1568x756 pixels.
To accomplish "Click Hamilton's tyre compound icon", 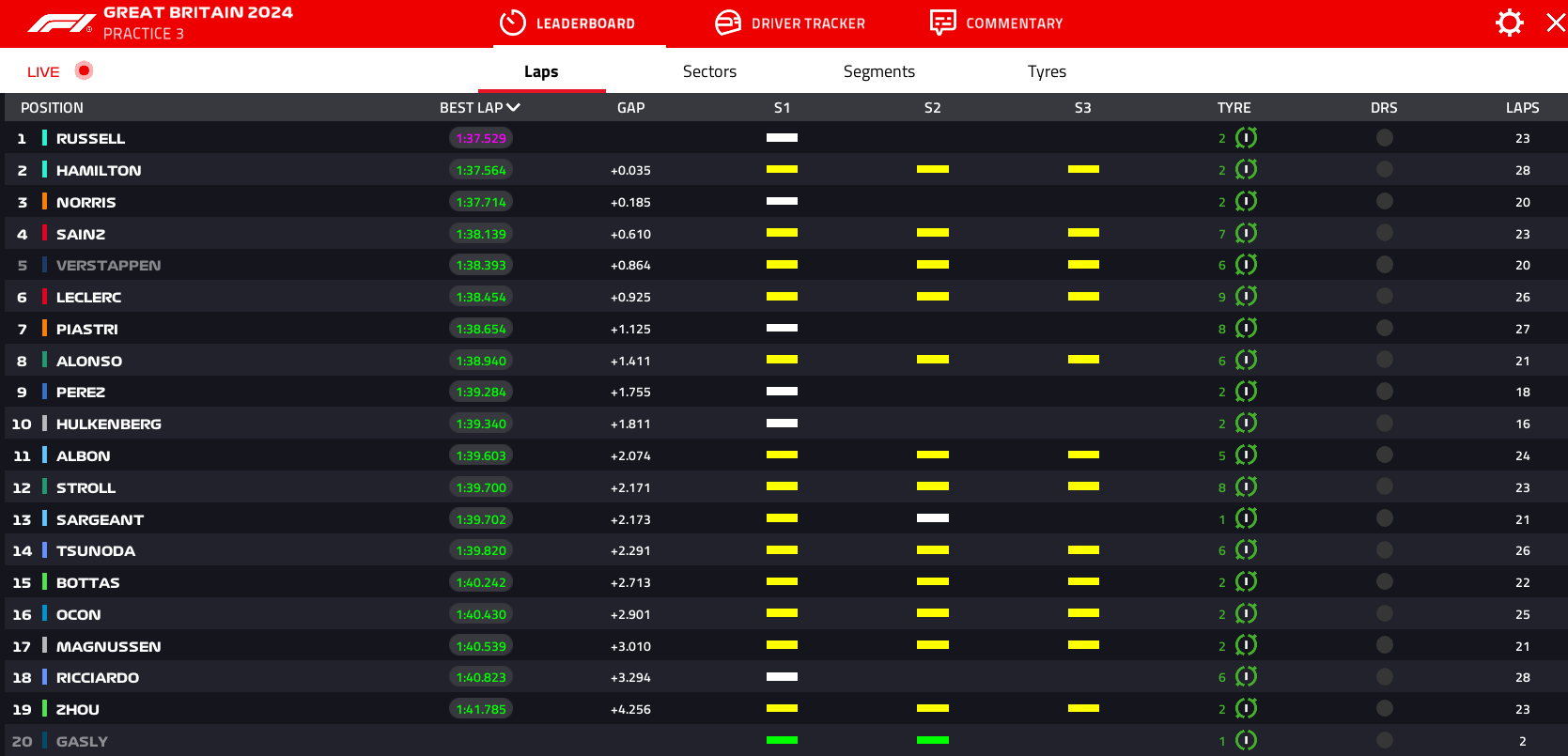I will tap(1246, 170).
